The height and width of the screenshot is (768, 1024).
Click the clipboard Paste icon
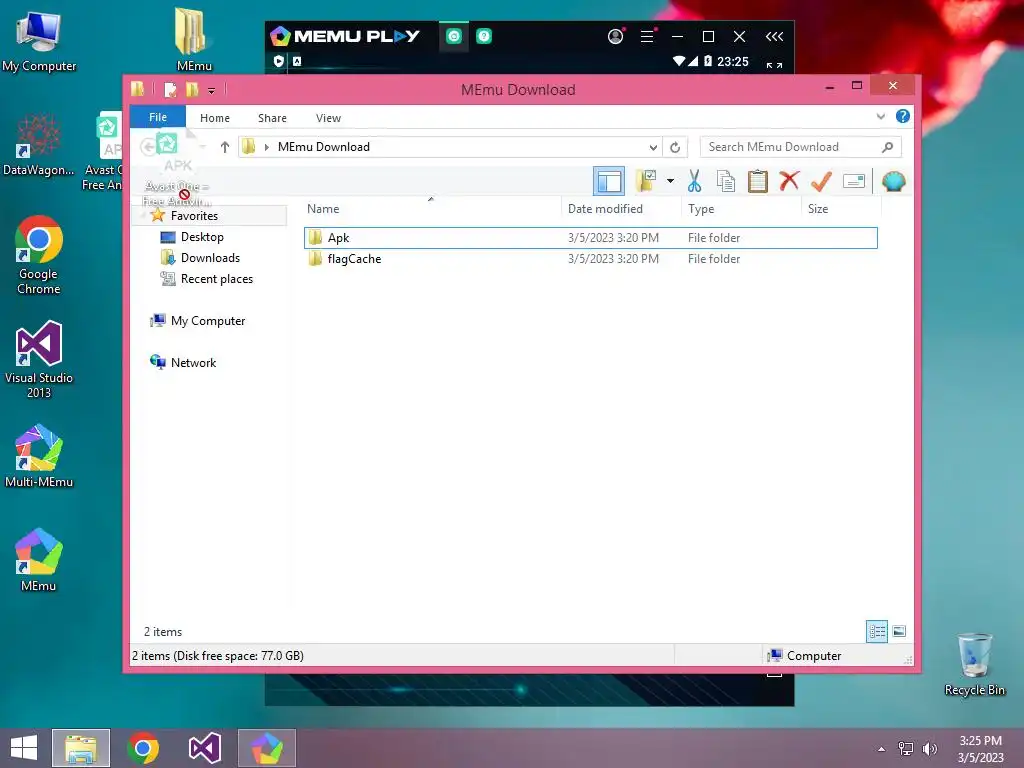click(x=758, y=181)
